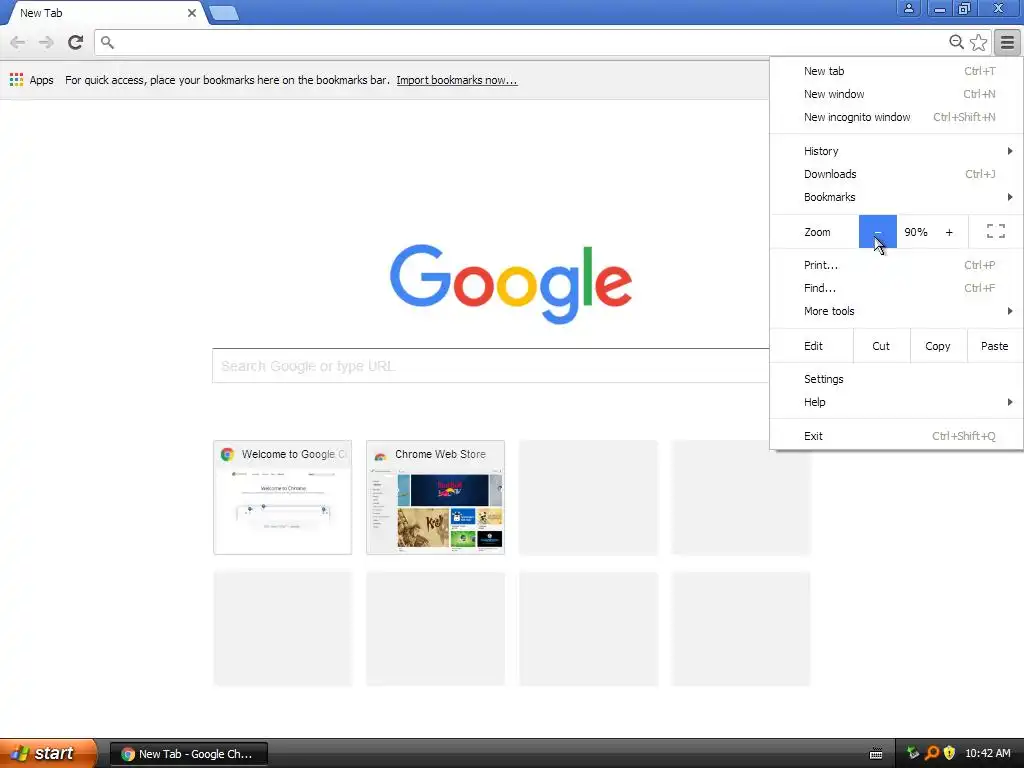Click the Cut button in Edit row
1024x768 pixels.
(881, 346)
